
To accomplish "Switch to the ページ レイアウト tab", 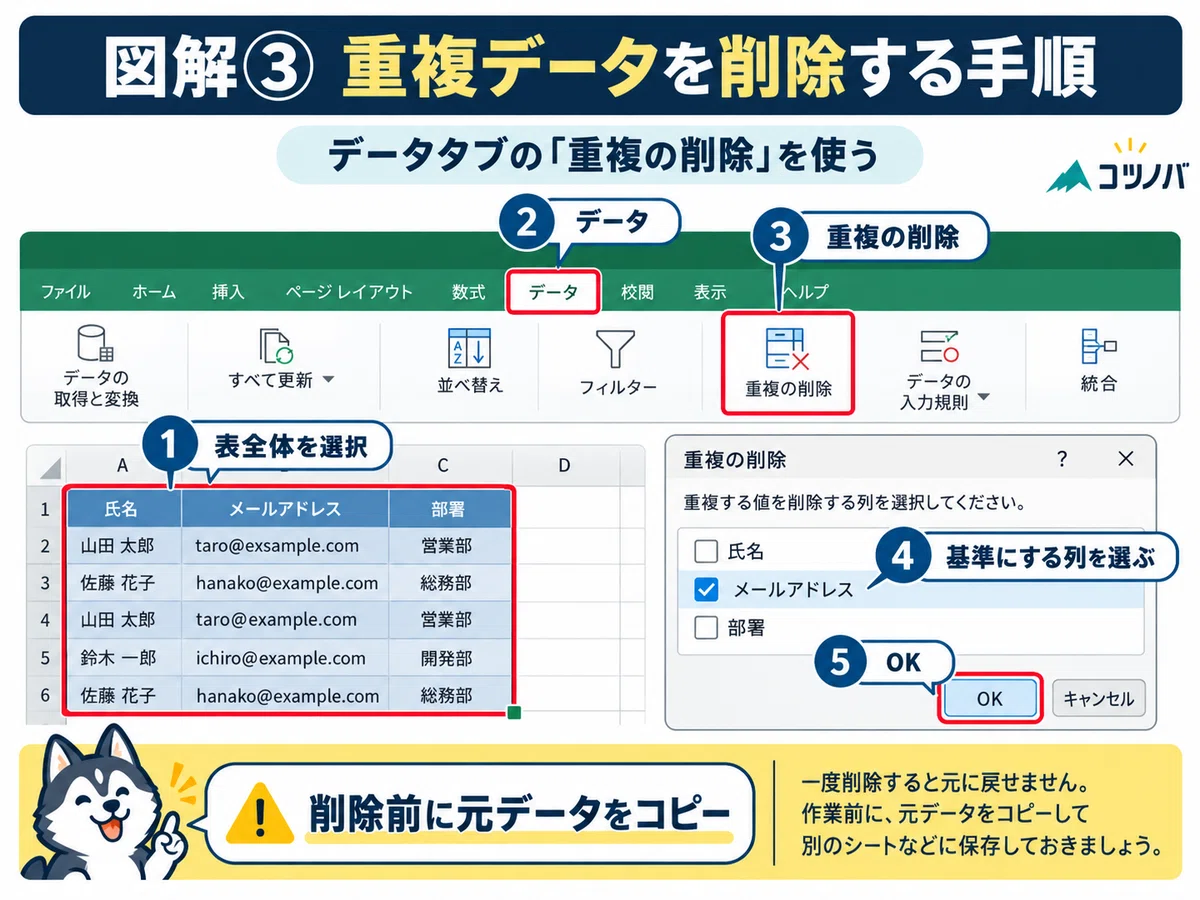I will coord(348,292).
